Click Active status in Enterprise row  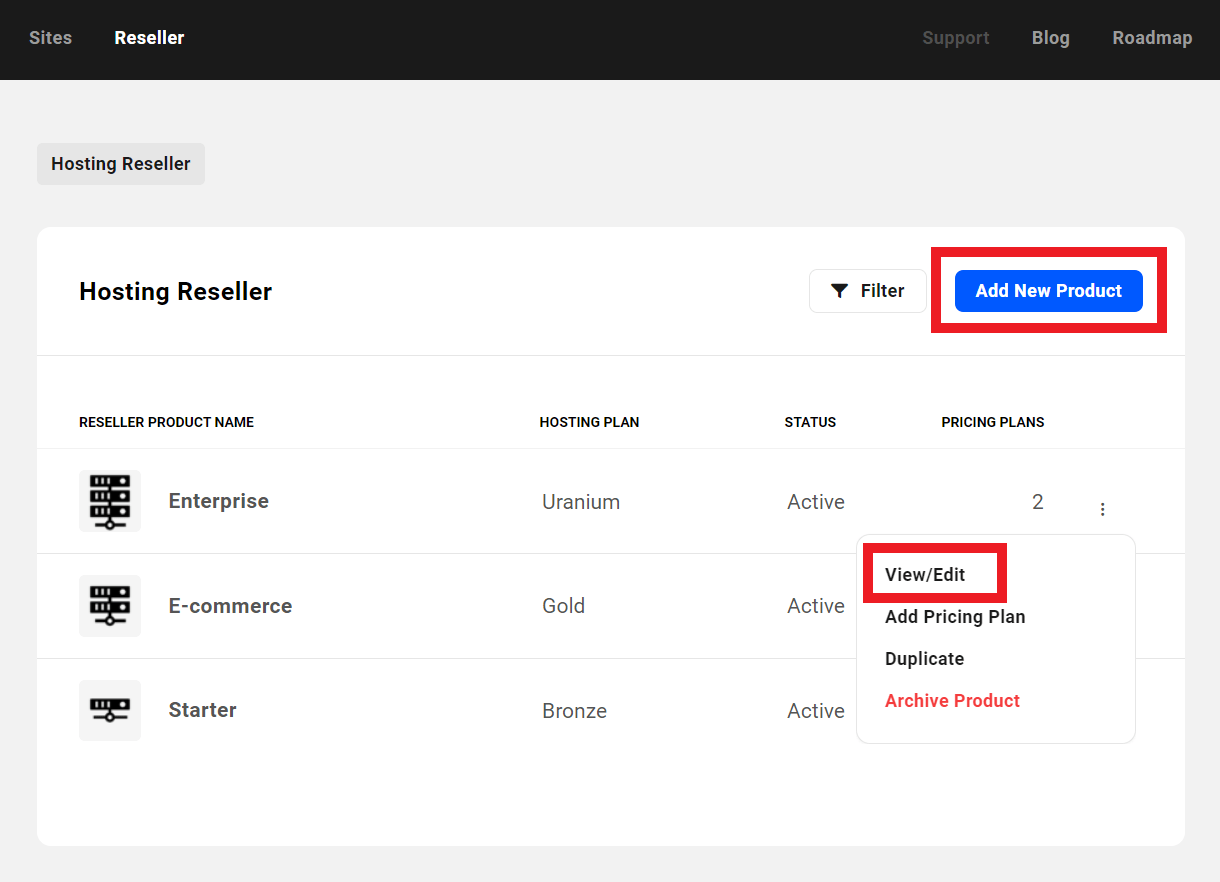pyautogui.click(x=816, y=502)
